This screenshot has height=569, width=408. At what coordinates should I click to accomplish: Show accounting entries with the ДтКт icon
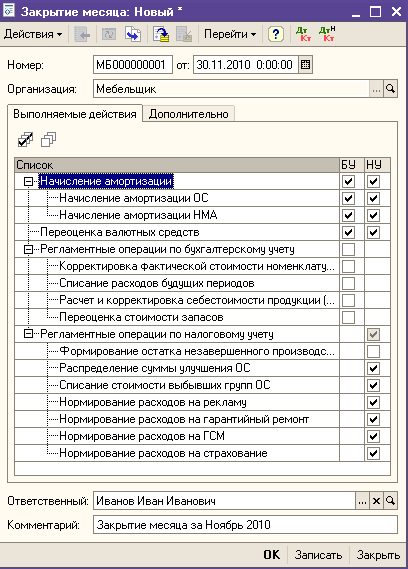coord(303,34)
